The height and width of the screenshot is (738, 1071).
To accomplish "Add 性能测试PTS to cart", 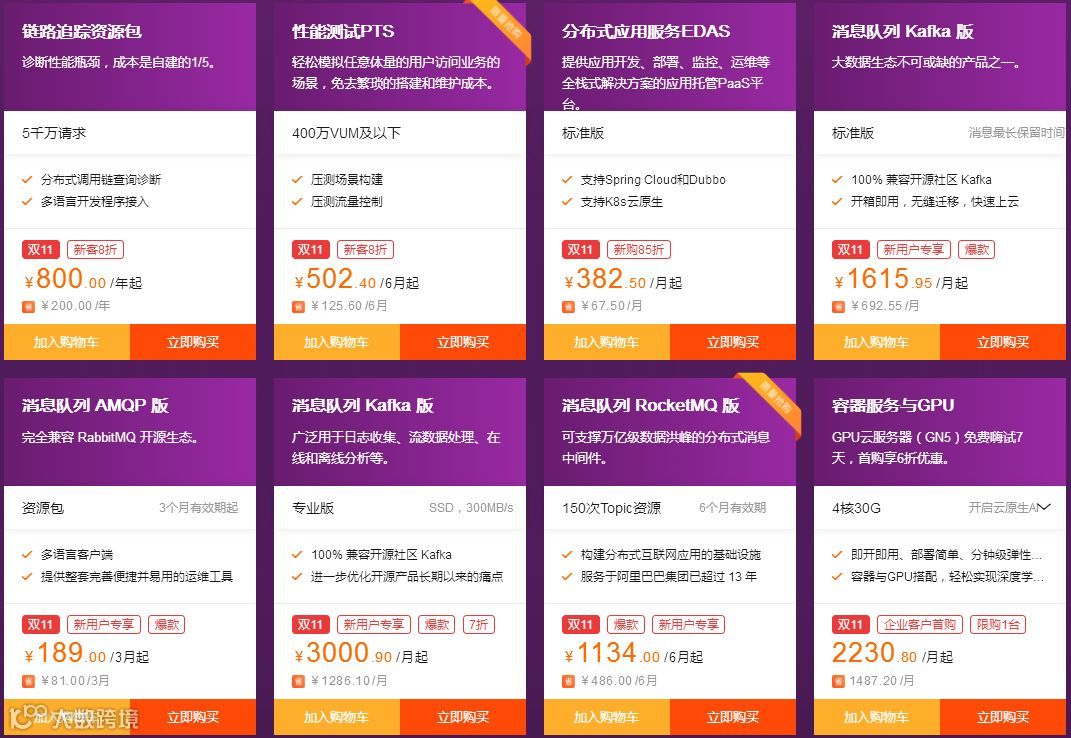I will point(337,342).
